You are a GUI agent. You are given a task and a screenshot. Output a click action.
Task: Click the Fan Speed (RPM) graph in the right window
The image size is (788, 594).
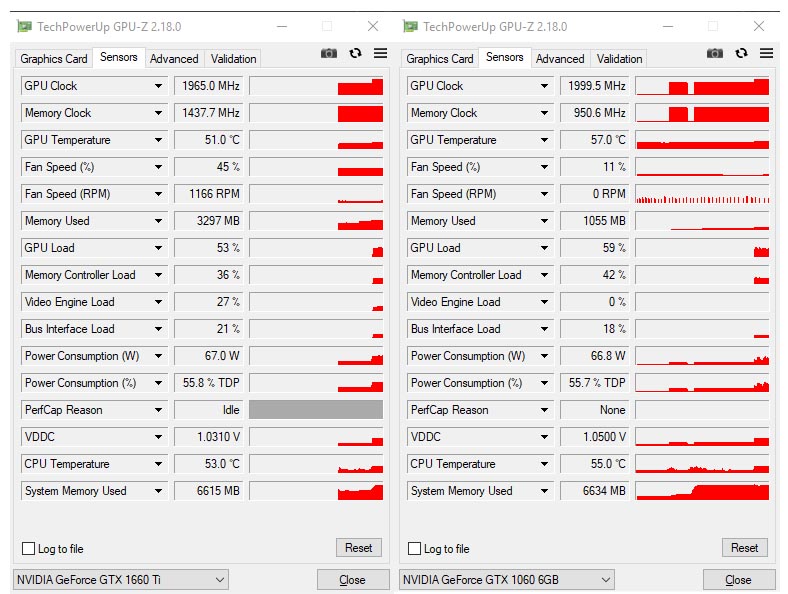tap(702, 194)
